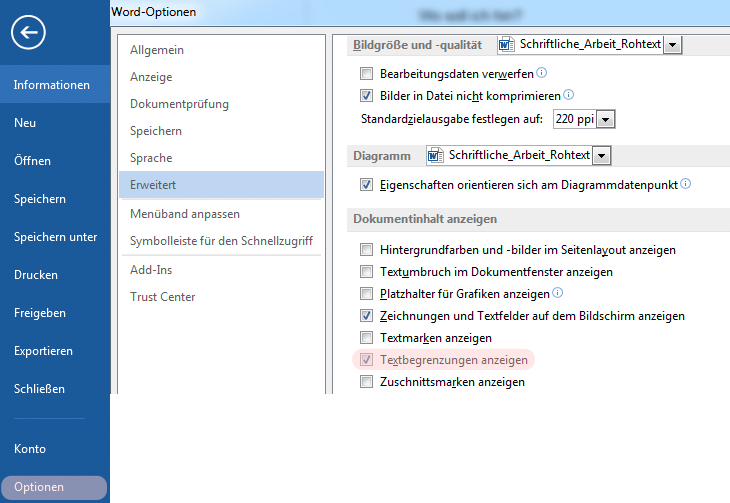Viewport: 730px width, 503px height.
Task: Click info icon beside Bilder nicht komprimieren
Action: [x=569, y=95]
